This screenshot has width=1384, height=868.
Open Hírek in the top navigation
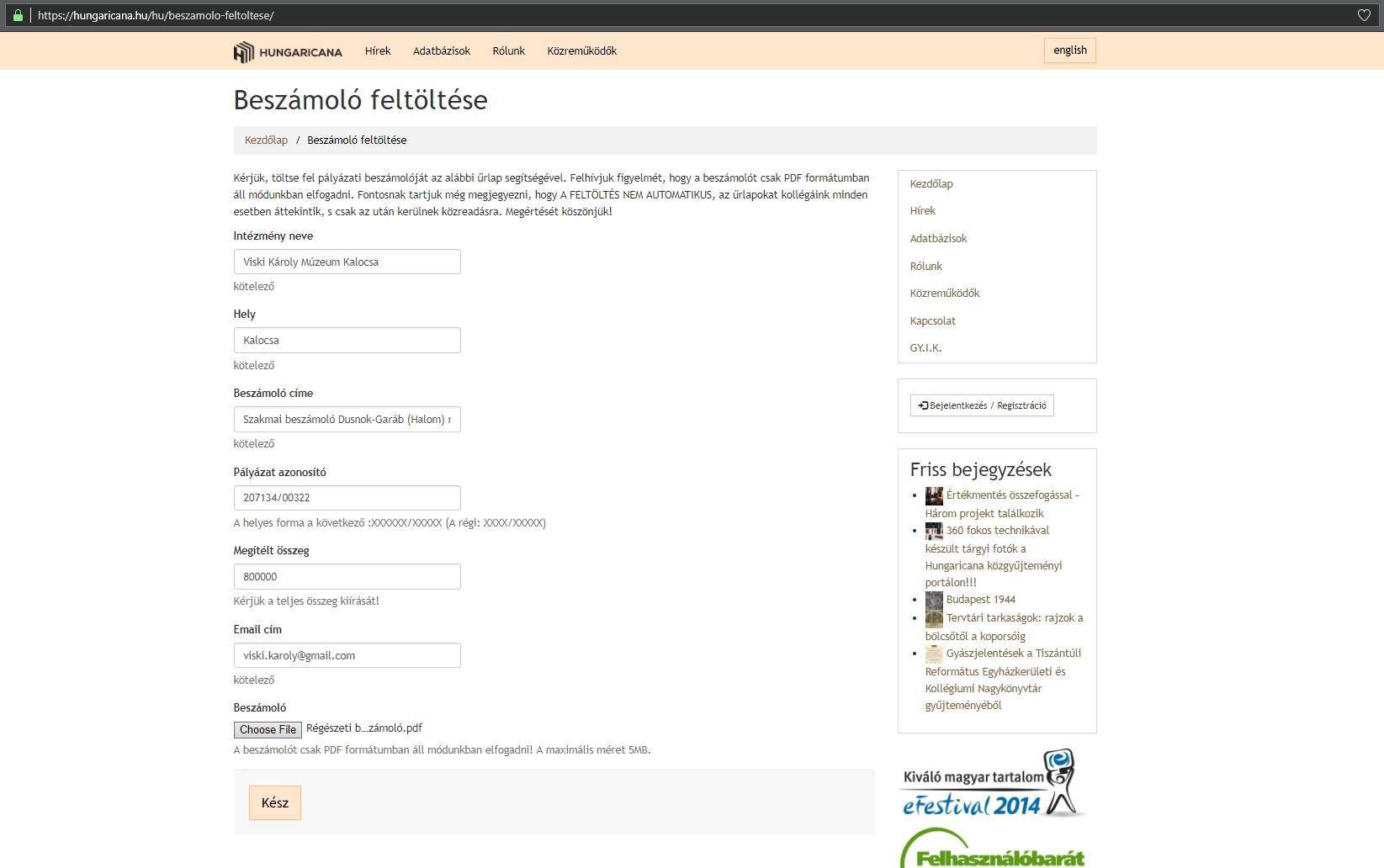tap(378, 50)
